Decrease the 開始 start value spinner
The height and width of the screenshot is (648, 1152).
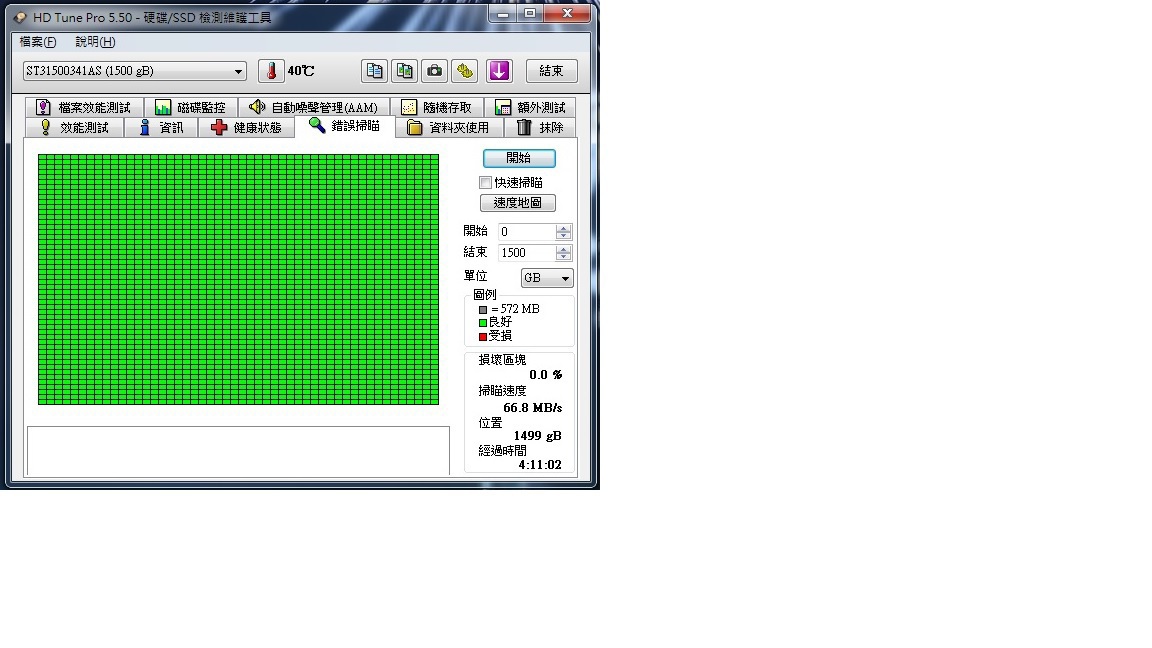coord(564,236)
